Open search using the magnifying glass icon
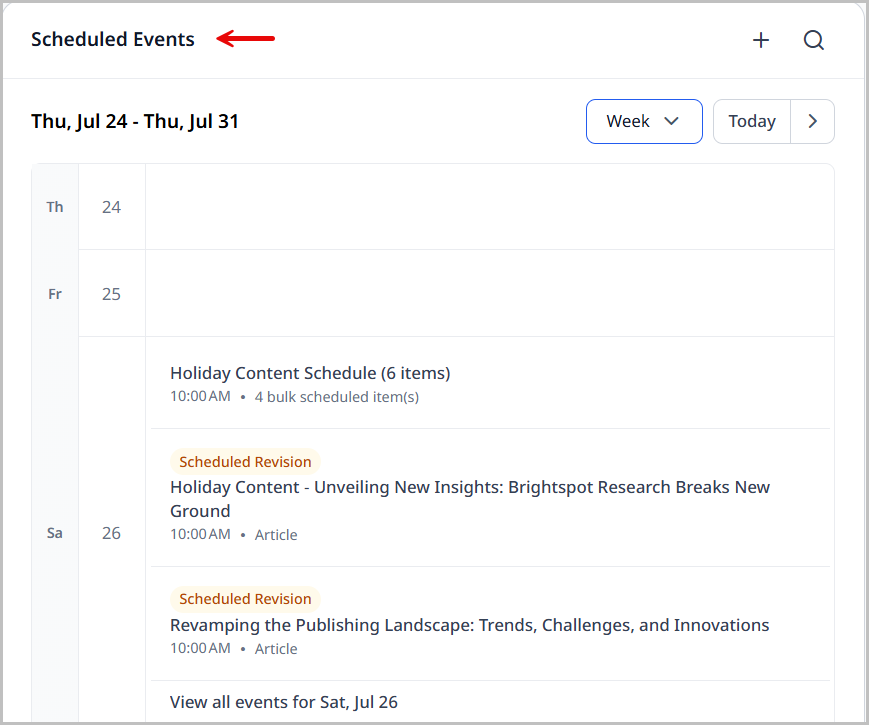This screenshot has width=869, height=725. (x=813, y=41)
